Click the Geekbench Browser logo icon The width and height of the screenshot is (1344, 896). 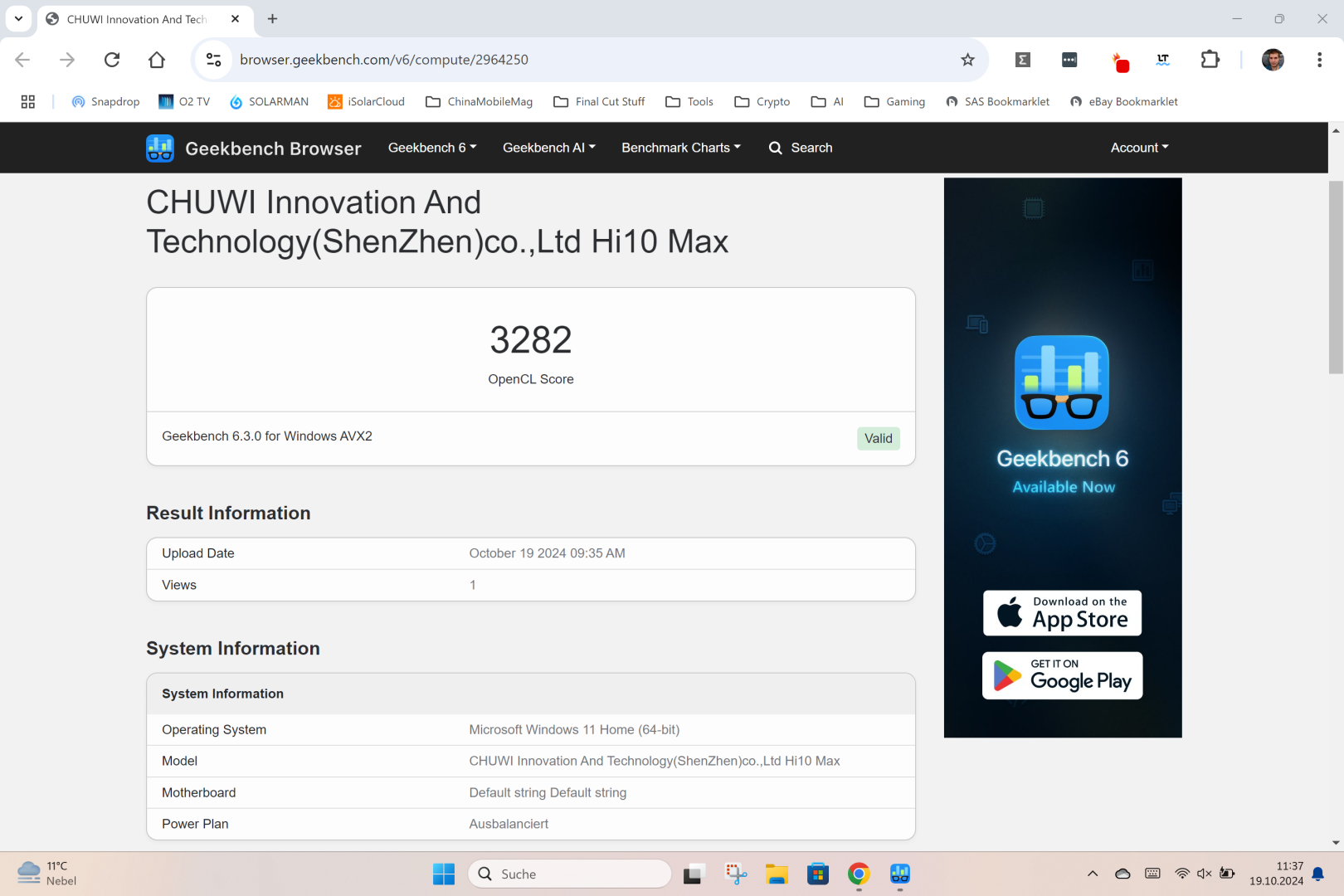click(160, 149)
